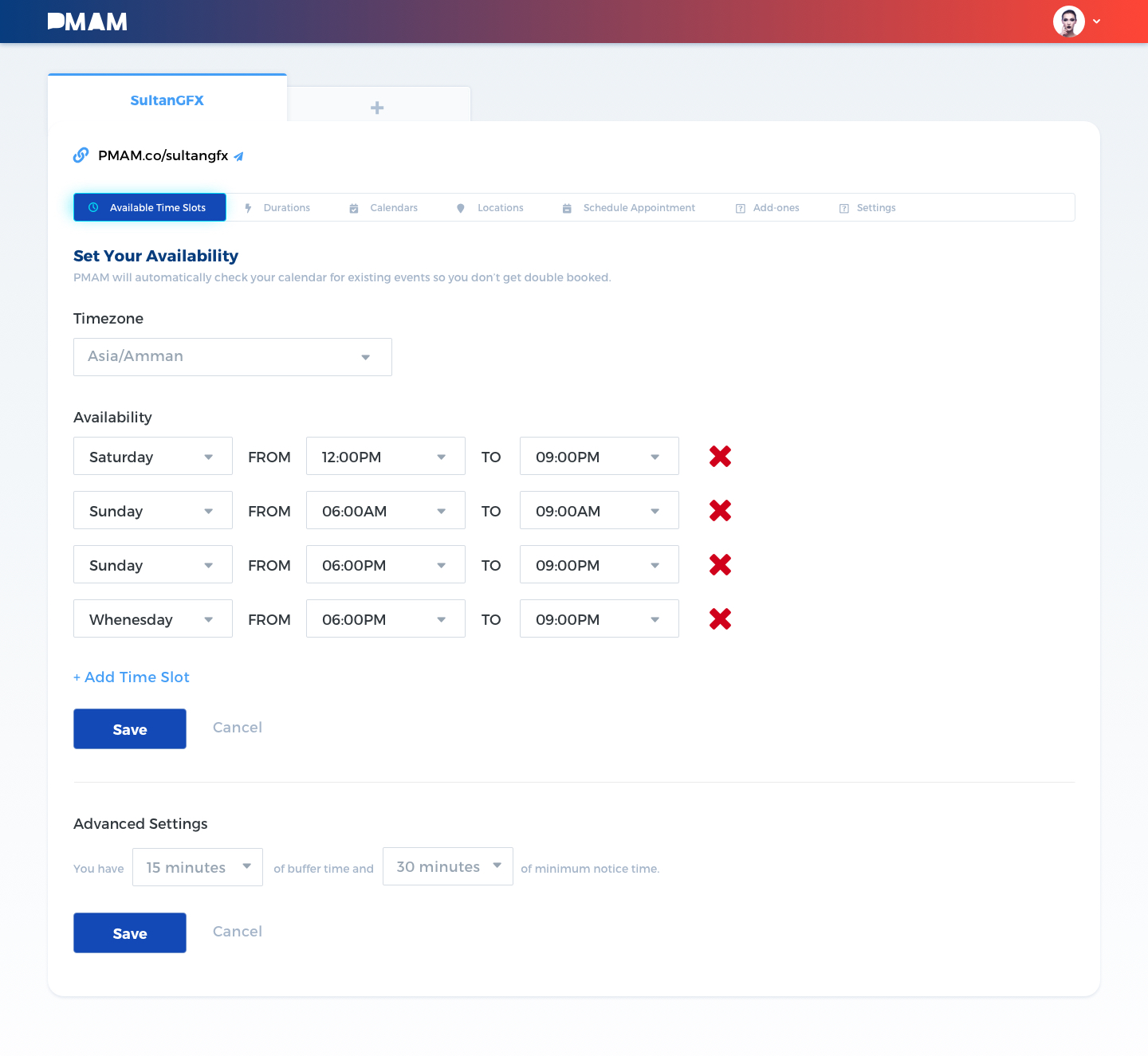
Task: Delete the Sunday 06:00AM time slot
Action: pyautogui.click(x=720, y=511)
